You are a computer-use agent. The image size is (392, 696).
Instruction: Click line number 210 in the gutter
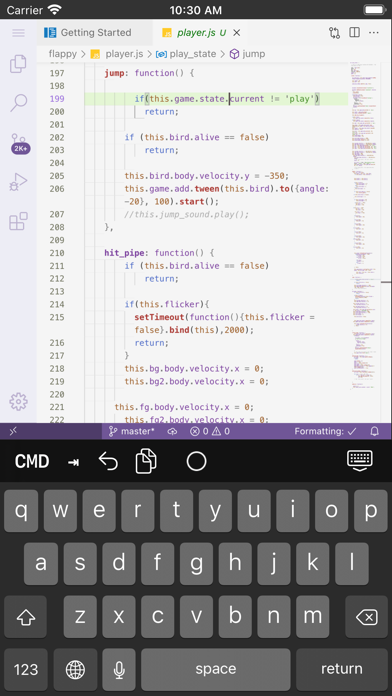pyautogui.click(x=57, y=253)
